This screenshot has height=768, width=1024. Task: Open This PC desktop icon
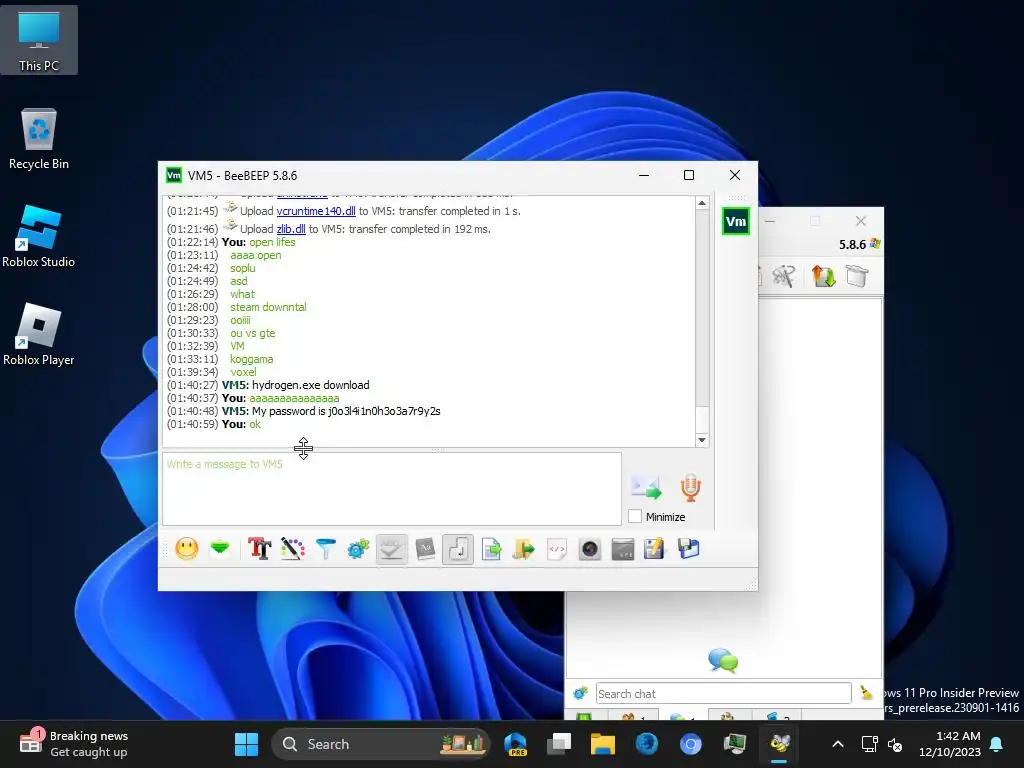click(x=39, y=40)
